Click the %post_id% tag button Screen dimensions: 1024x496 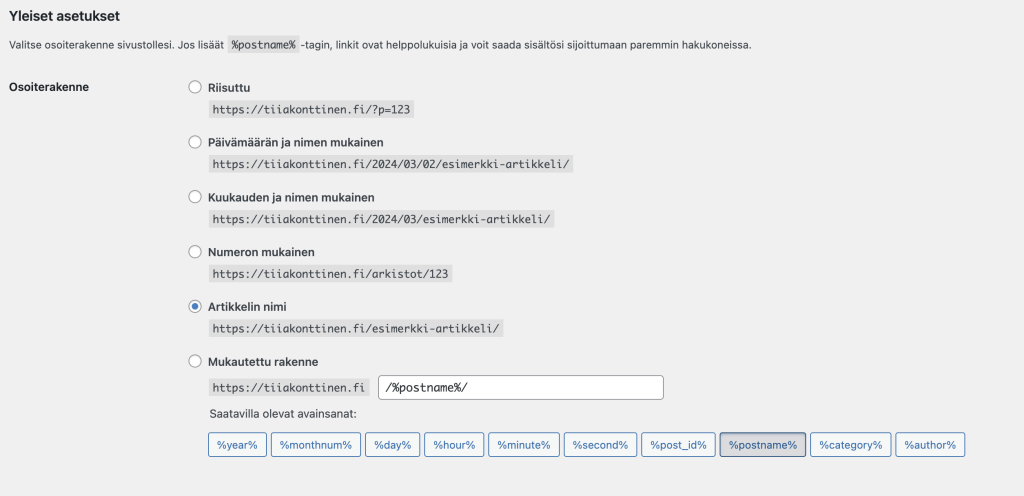[679, 445]
